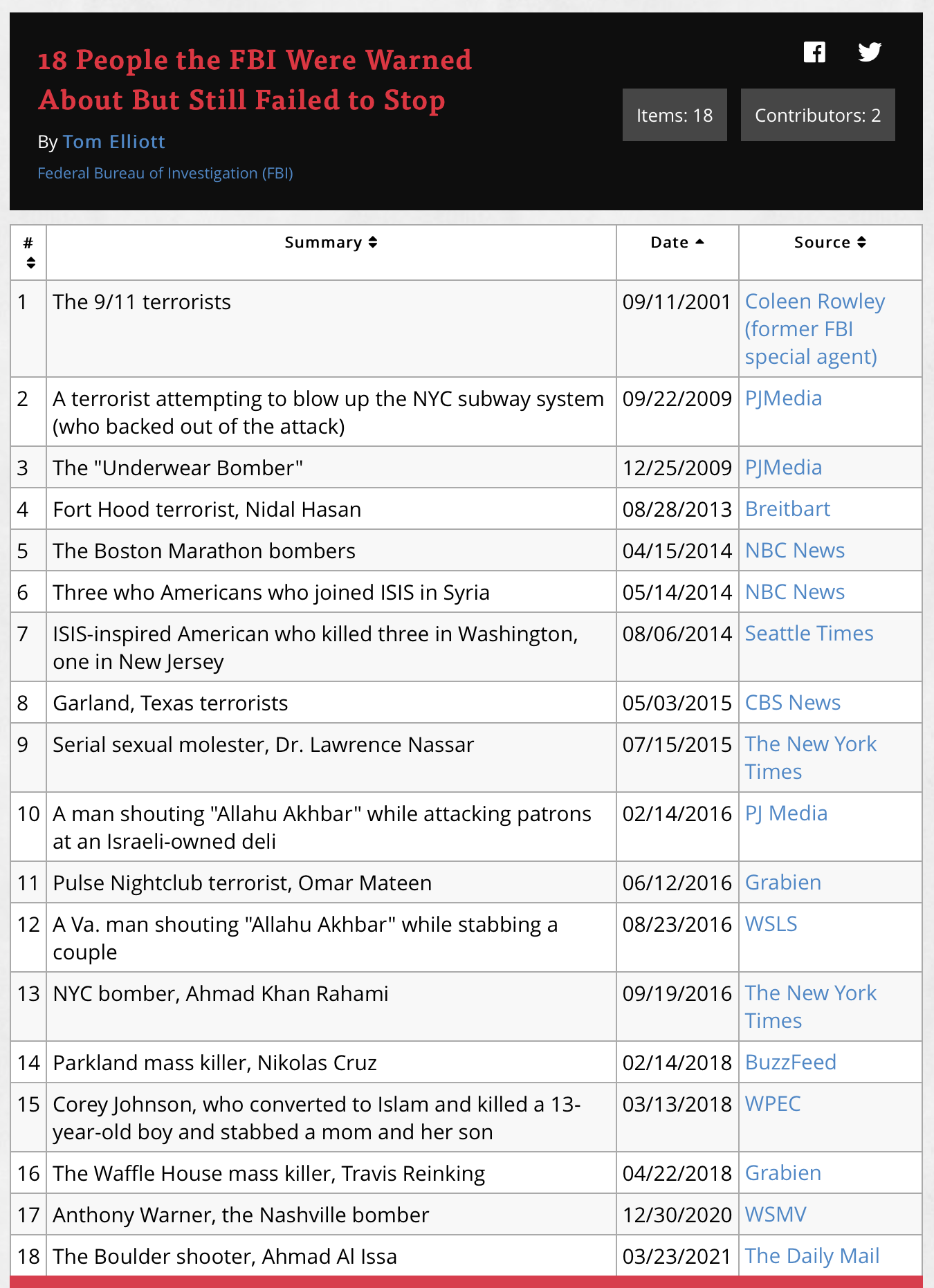Open the WSLS source link

[771, 924]
